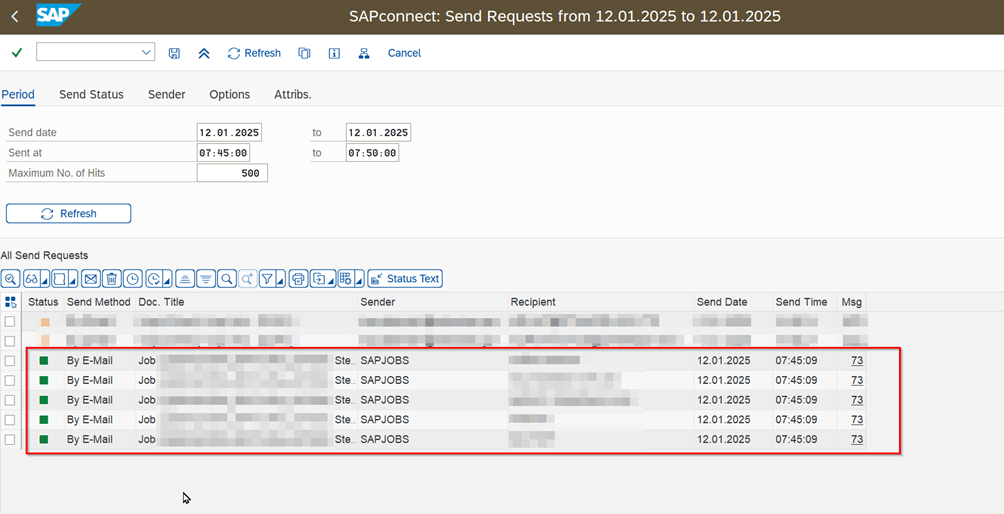
Task: Click the details magnifier icon in list toolbar
Action: pos(10,279)
